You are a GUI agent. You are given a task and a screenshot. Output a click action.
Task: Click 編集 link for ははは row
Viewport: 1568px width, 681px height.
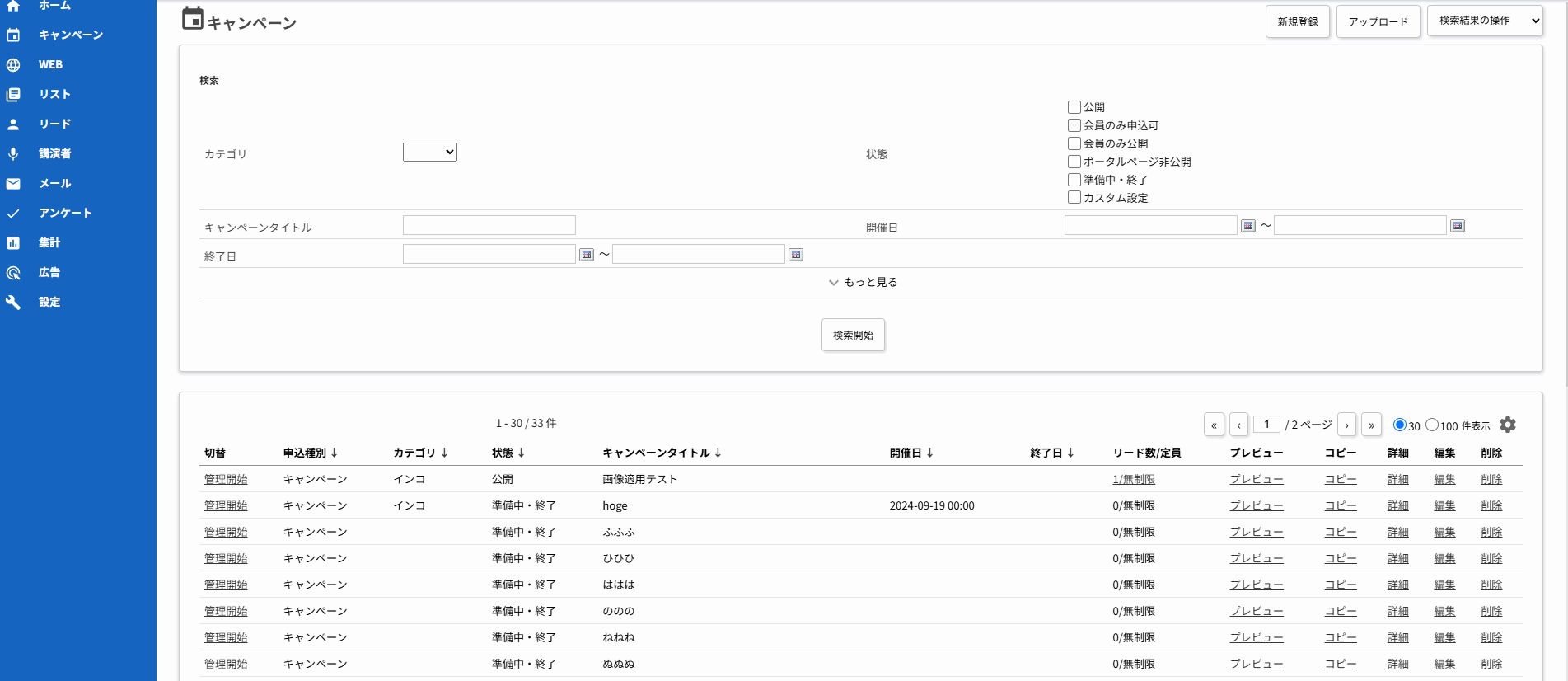click(x=1444, y=585)
